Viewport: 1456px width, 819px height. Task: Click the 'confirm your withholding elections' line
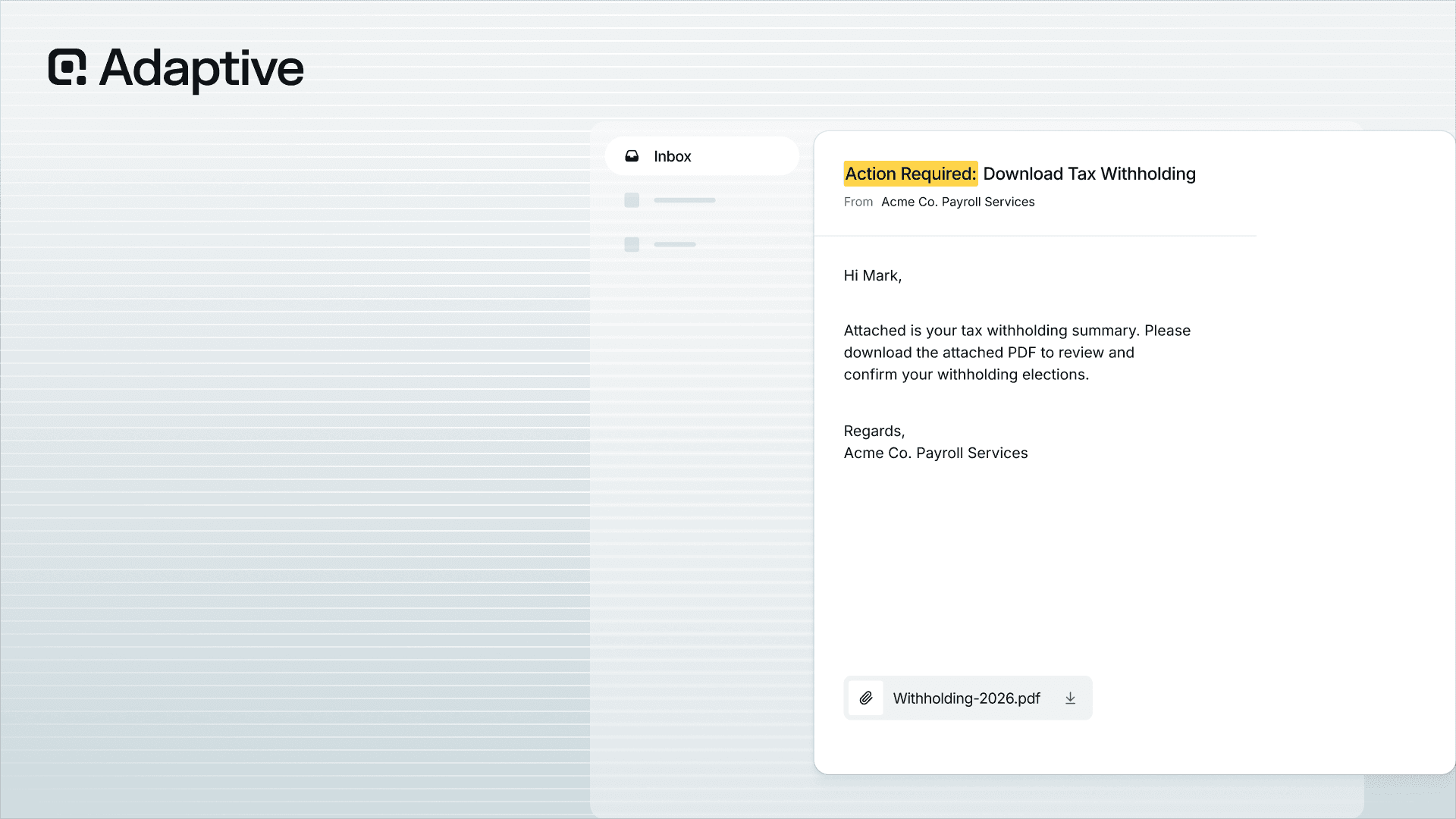[x=966, y=375]
